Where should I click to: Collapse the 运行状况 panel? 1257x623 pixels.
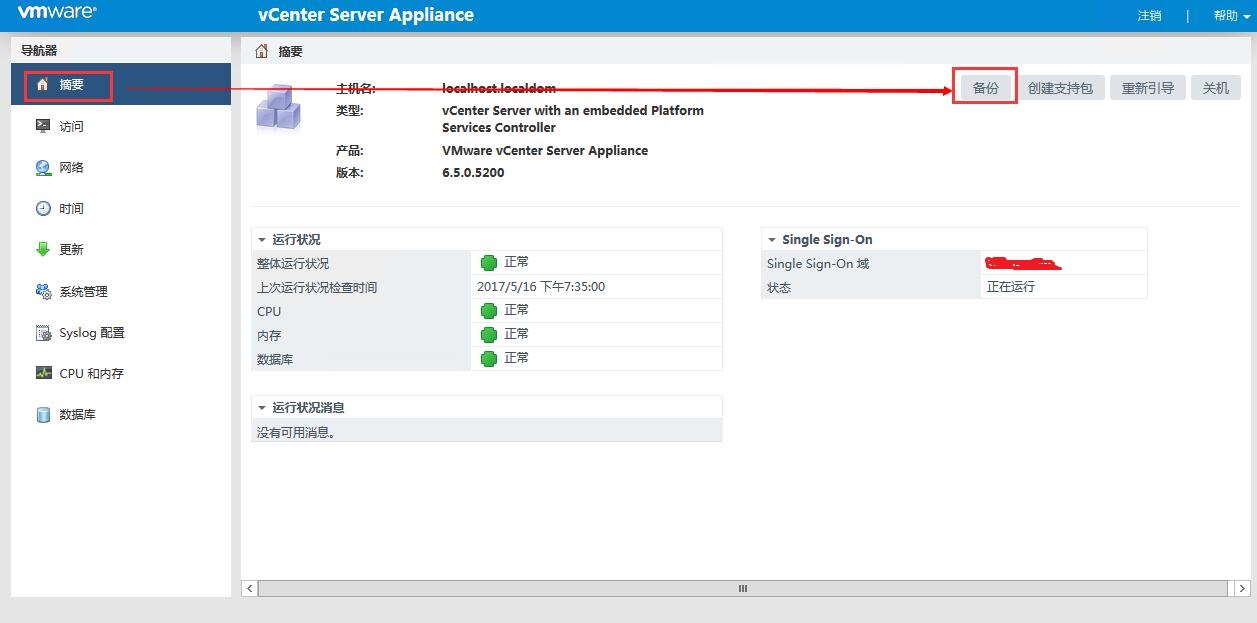[x=262, y=240]
